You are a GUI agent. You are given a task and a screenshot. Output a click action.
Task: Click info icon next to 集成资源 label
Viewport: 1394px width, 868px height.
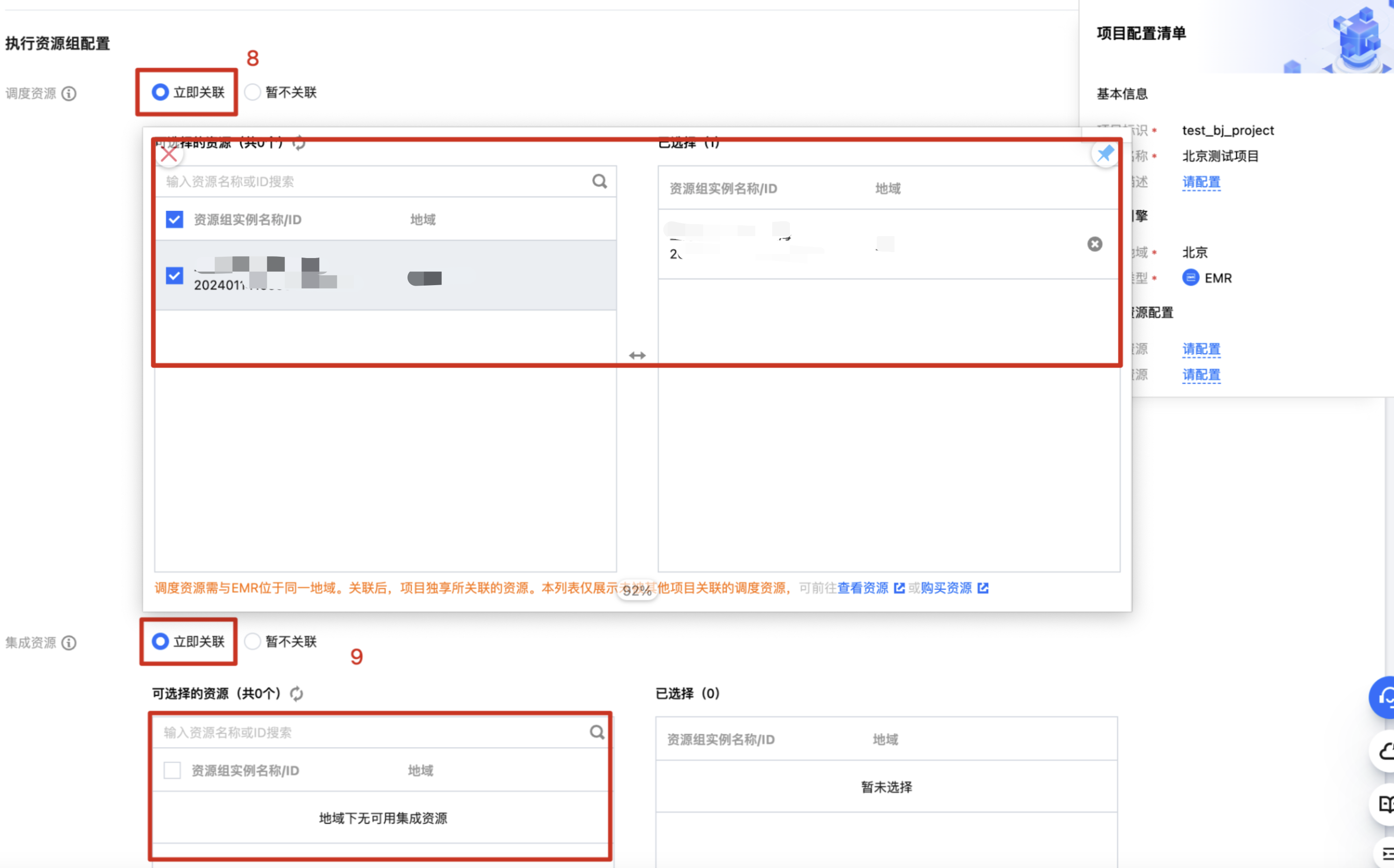(x=69, y=643)
